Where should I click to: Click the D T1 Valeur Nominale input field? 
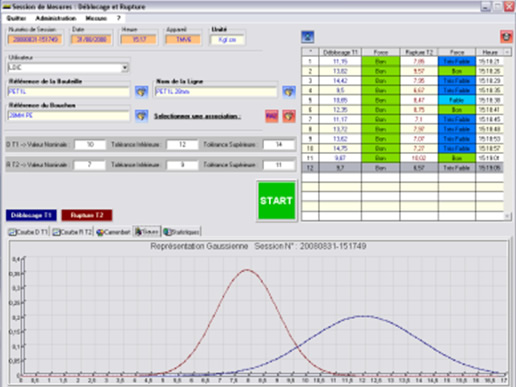(90, 145)
